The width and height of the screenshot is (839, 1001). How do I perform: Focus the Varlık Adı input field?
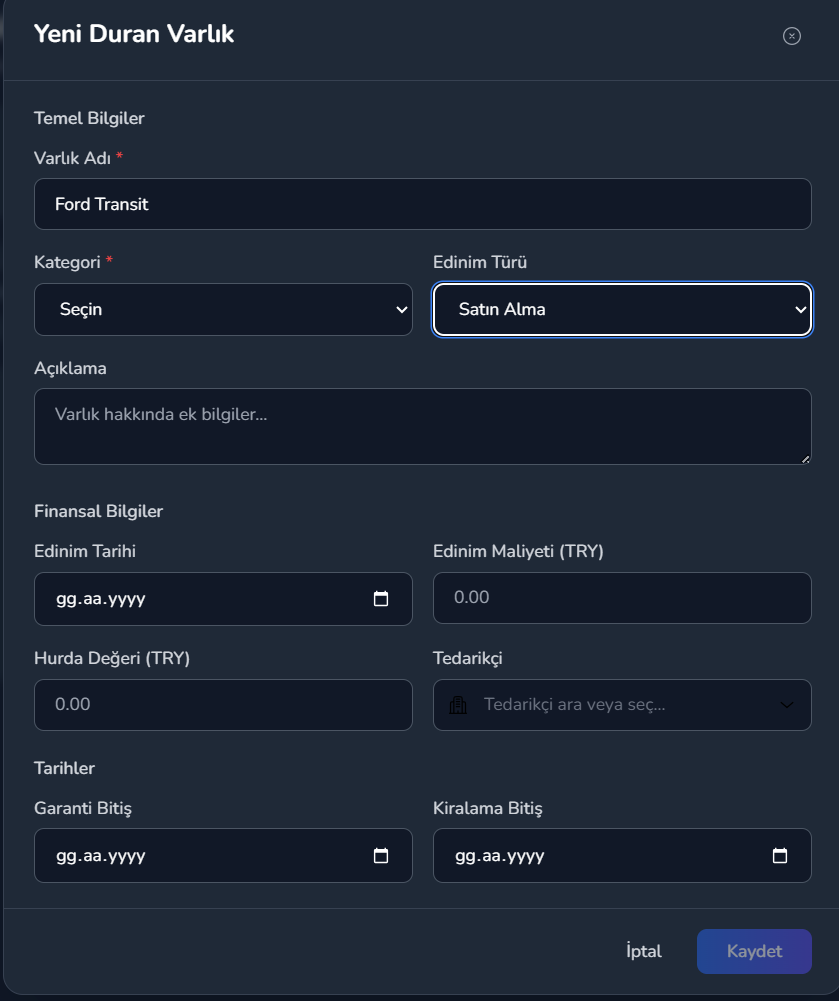click(x=423, y=204)
